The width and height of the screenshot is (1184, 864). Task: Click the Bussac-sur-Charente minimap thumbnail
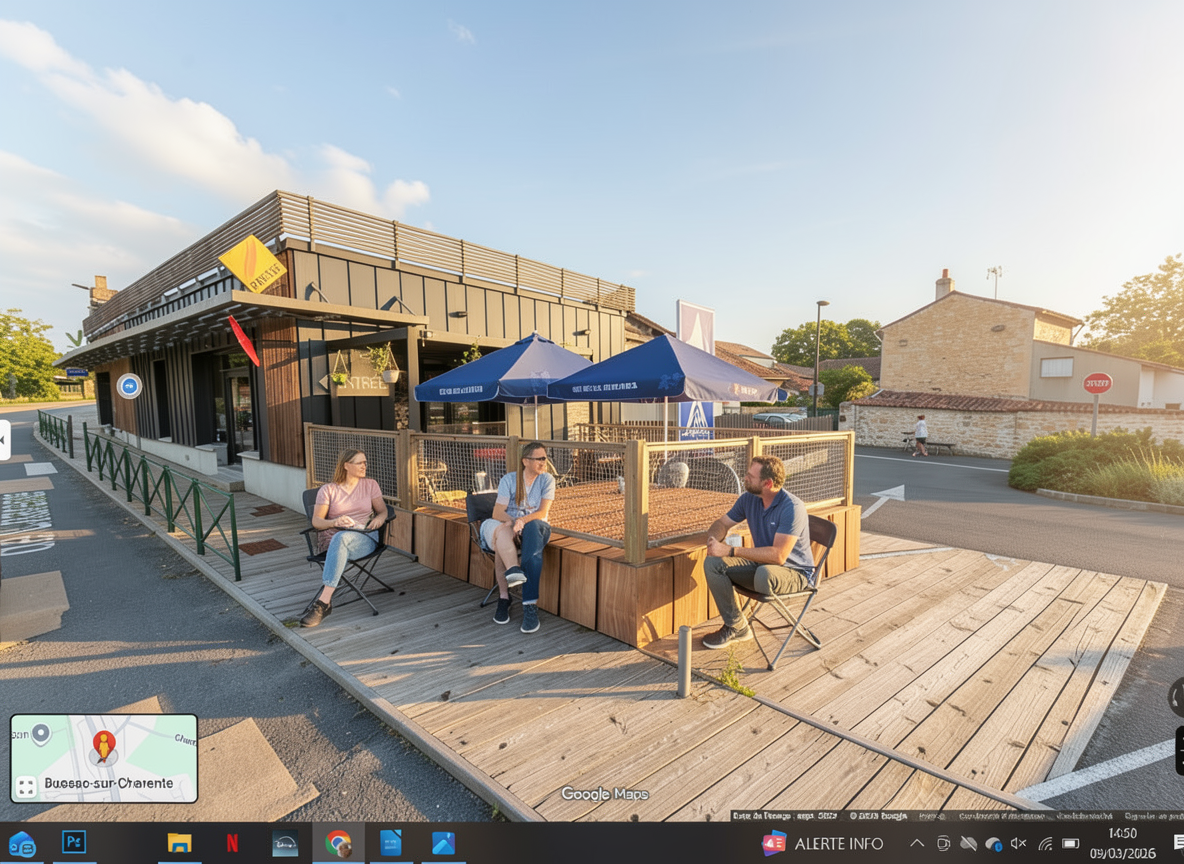104,758
